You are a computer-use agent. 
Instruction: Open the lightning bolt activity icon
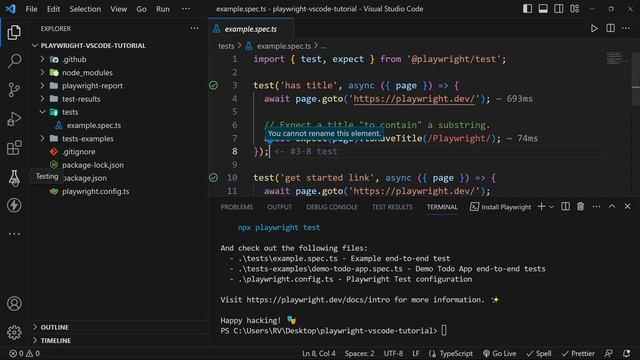[14, 205]
